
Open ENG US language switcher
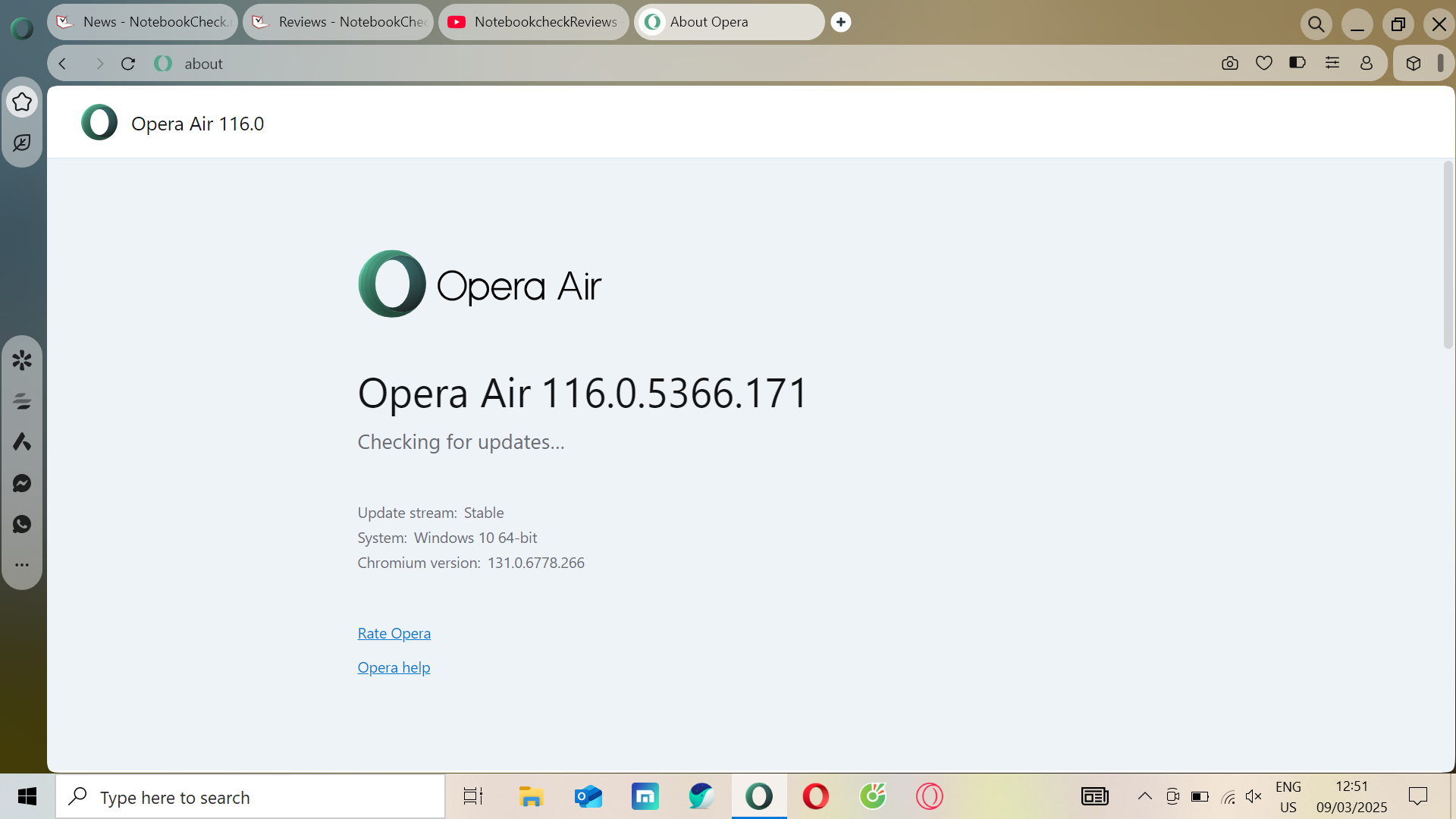(1288, 797)
